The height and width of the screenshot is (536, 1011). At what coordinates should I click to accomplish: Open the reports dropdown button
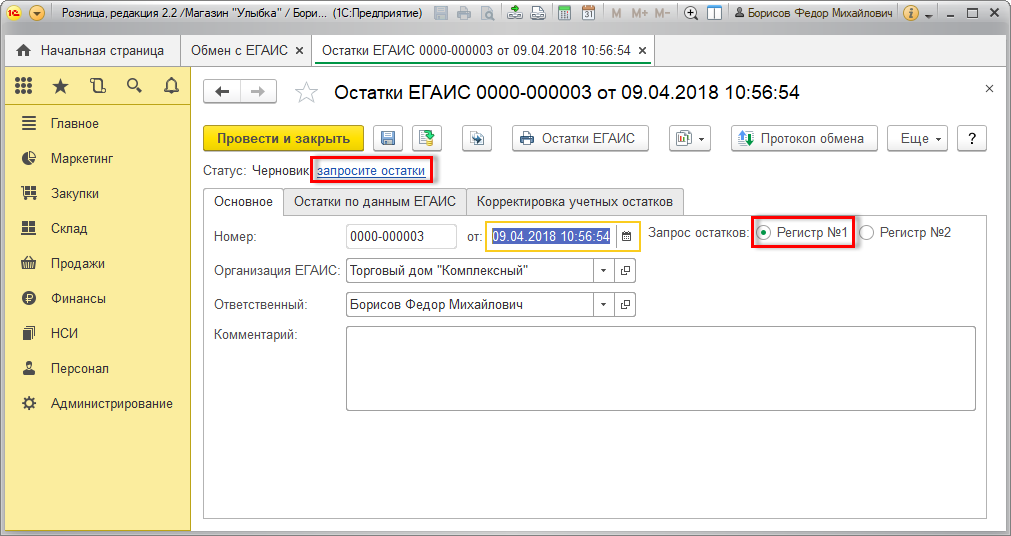coord(690,138)
